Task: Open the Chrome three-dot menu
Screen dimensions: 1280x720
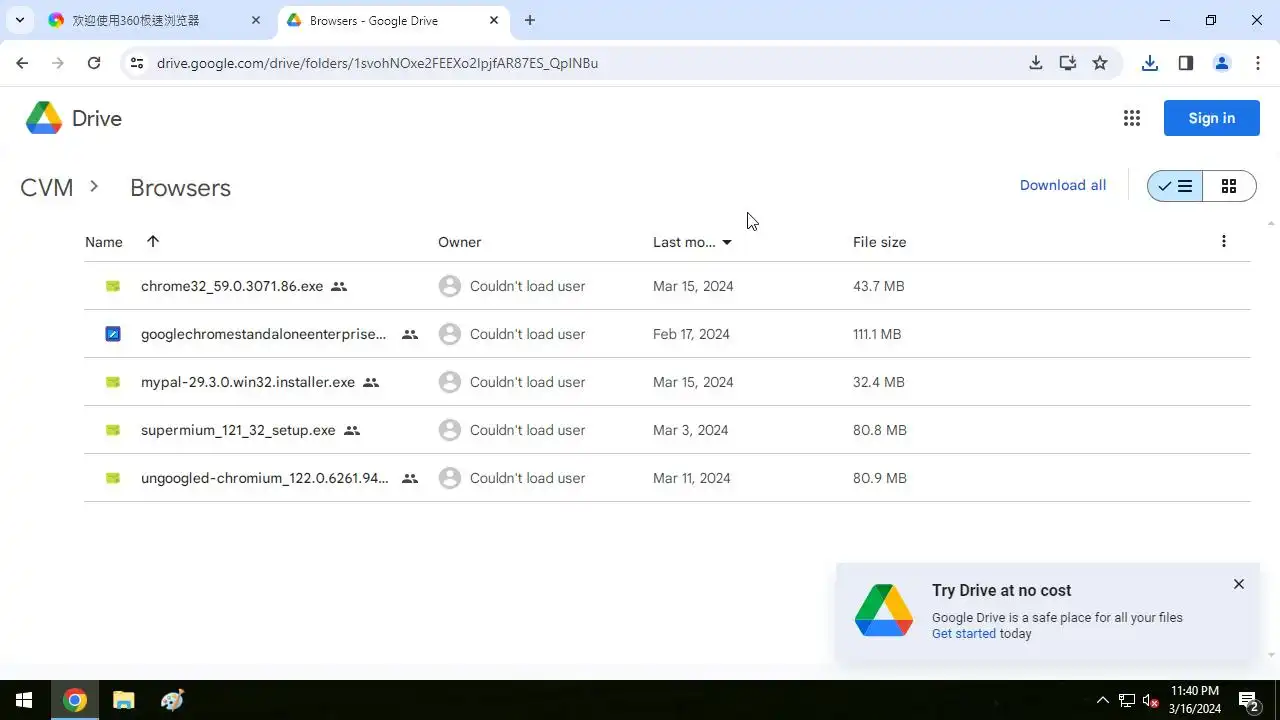Action: tap(1258, 63)
